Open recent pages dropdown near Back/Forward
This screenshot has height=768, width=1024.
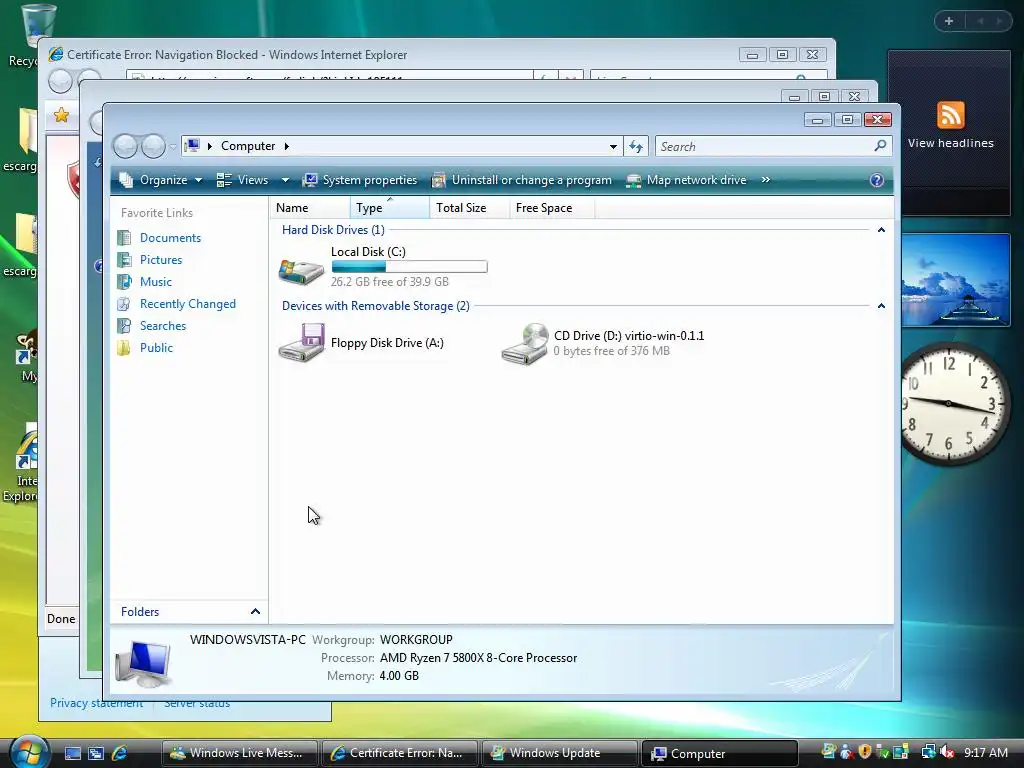coord(172,147)
